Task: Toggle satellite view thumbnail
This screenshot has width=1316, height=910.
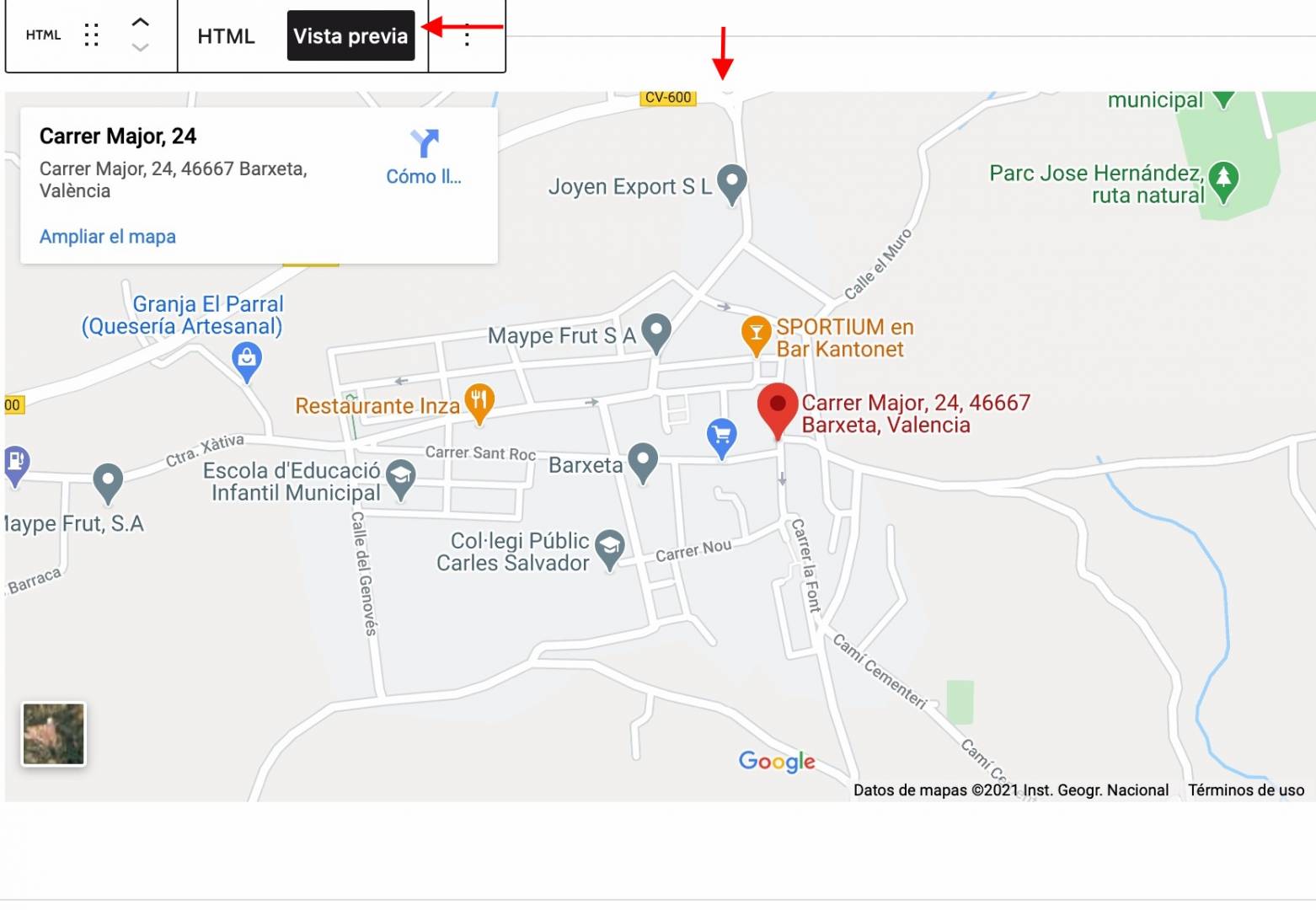Action: [54, 734]
